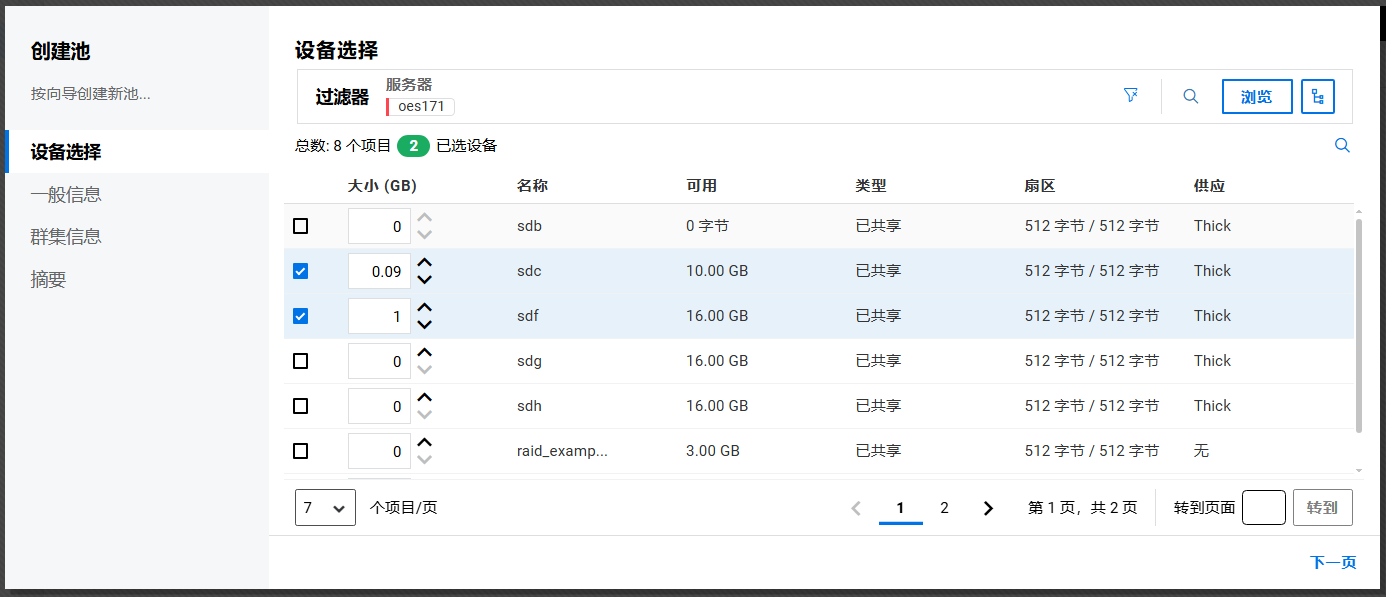Click the filter funnel icon
Viewport: 1386px width, 597px height.
pyautogui.click(x=1131, y=96)
